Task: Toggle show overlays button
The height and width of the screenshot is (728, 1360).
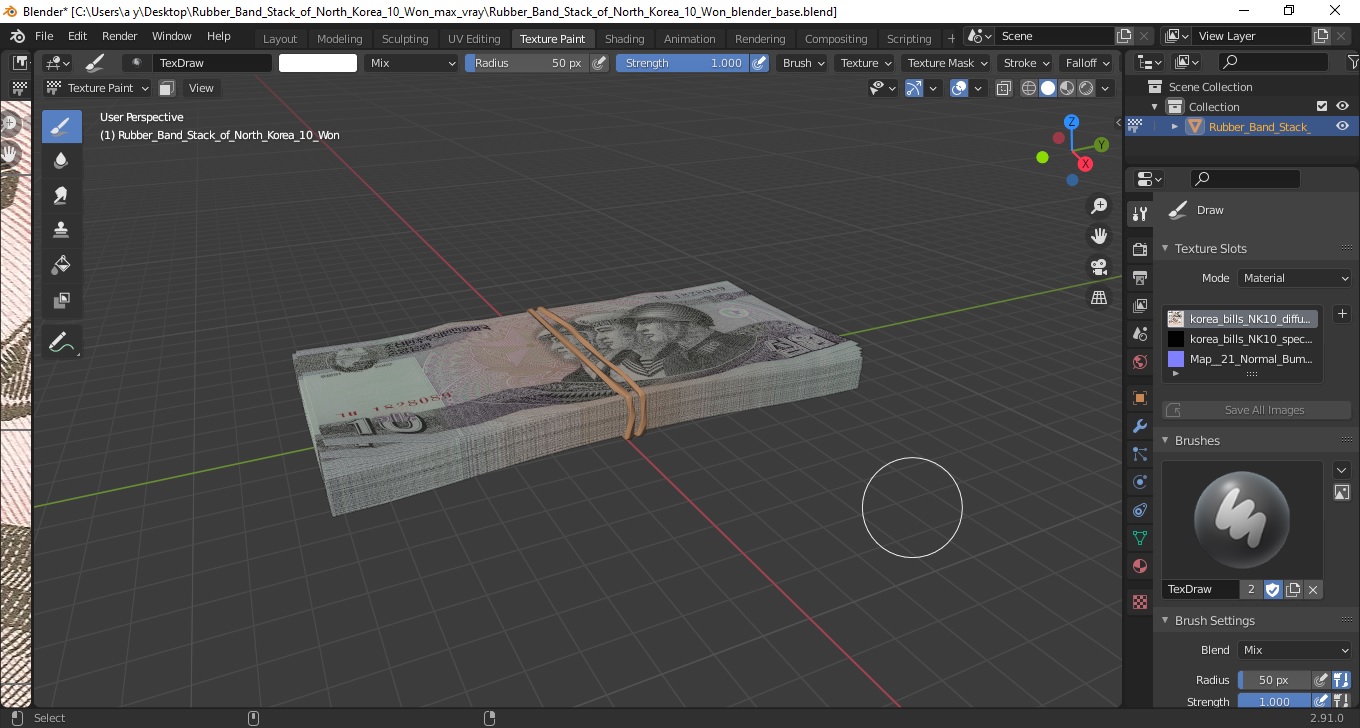Action: [x=959, y=88]
